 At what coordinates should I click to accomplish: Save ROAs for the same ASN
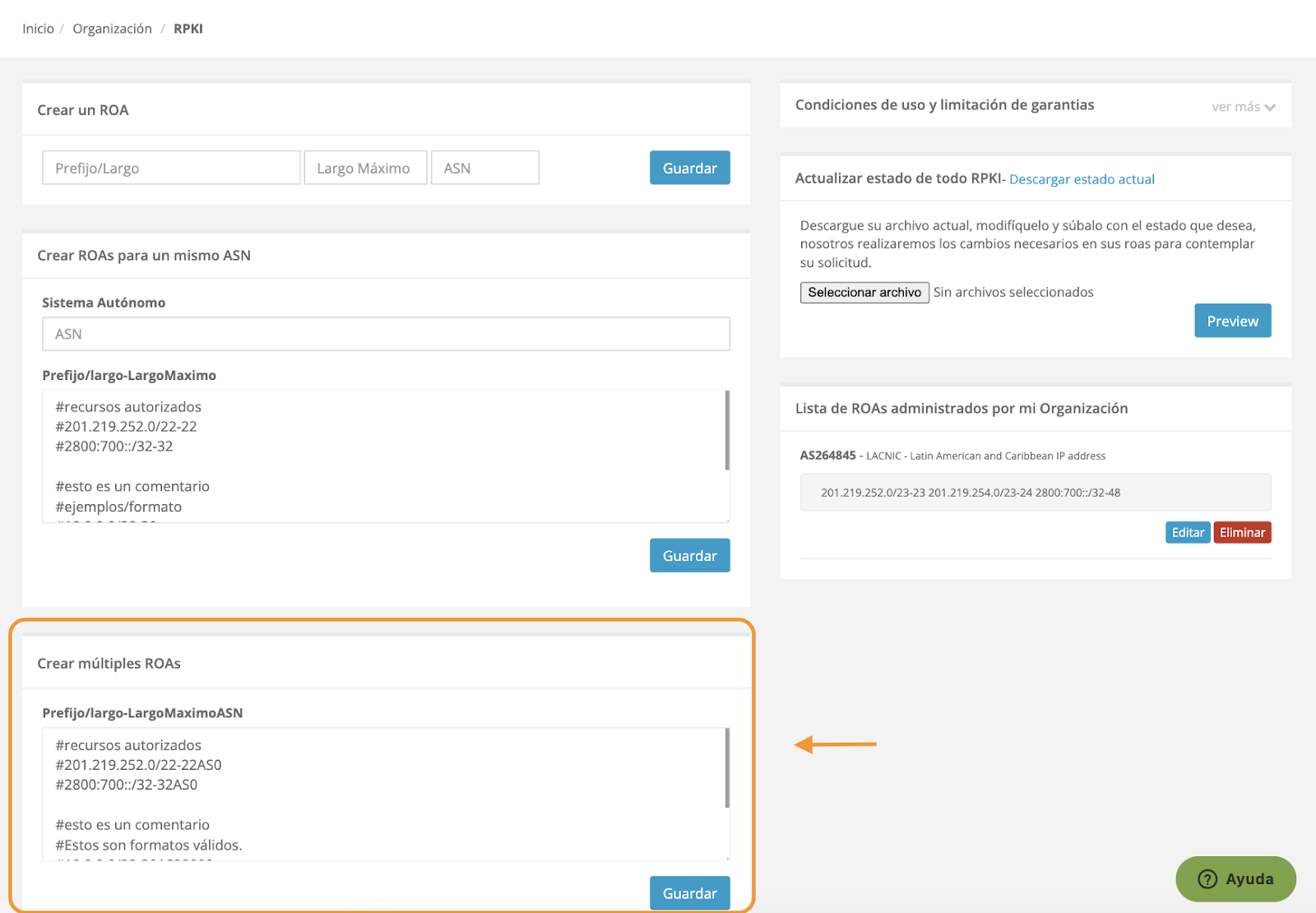tap(689, 555)
